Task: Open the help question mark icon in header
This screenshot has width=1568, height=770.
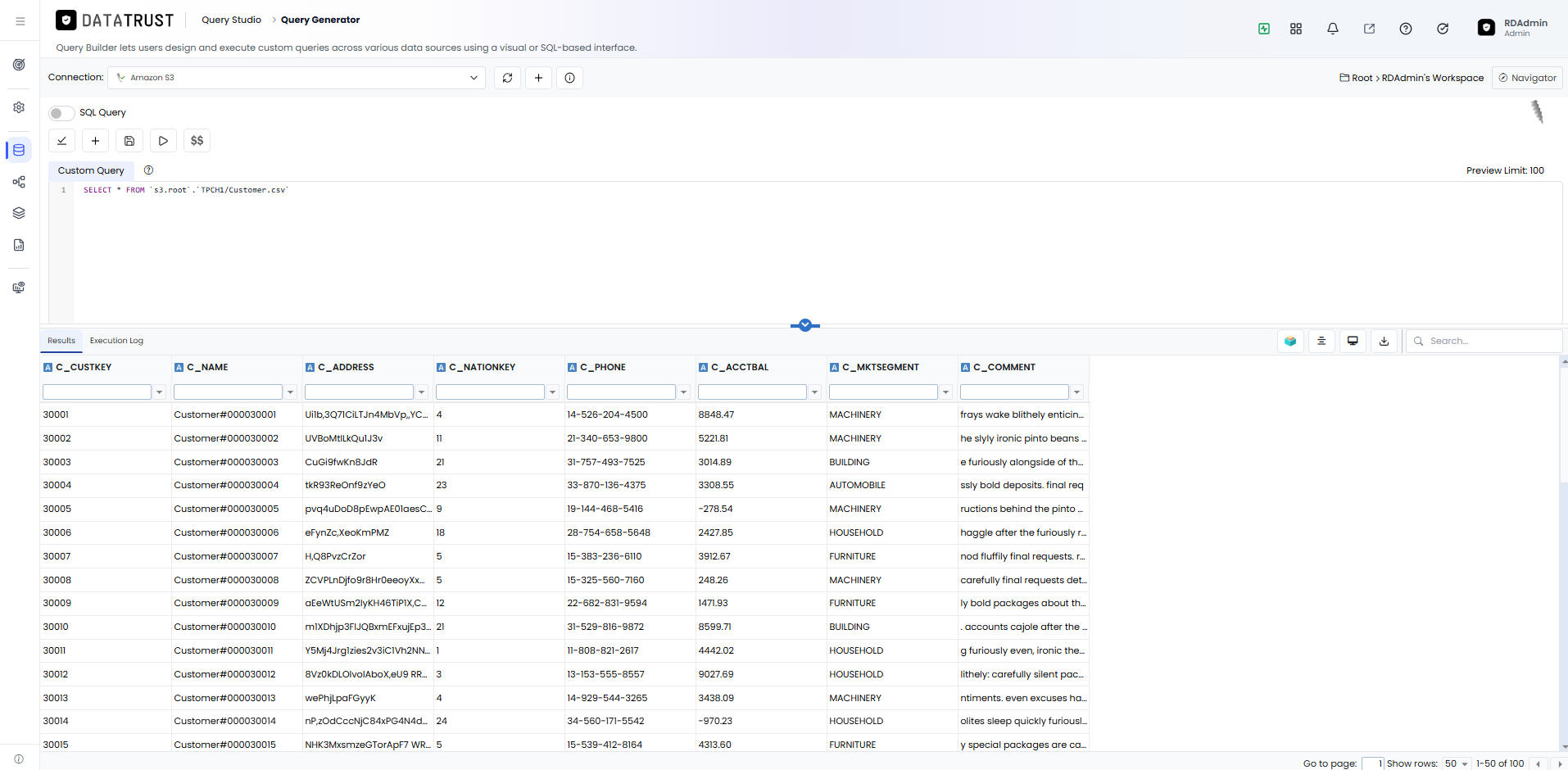Action: (1406, 29)
